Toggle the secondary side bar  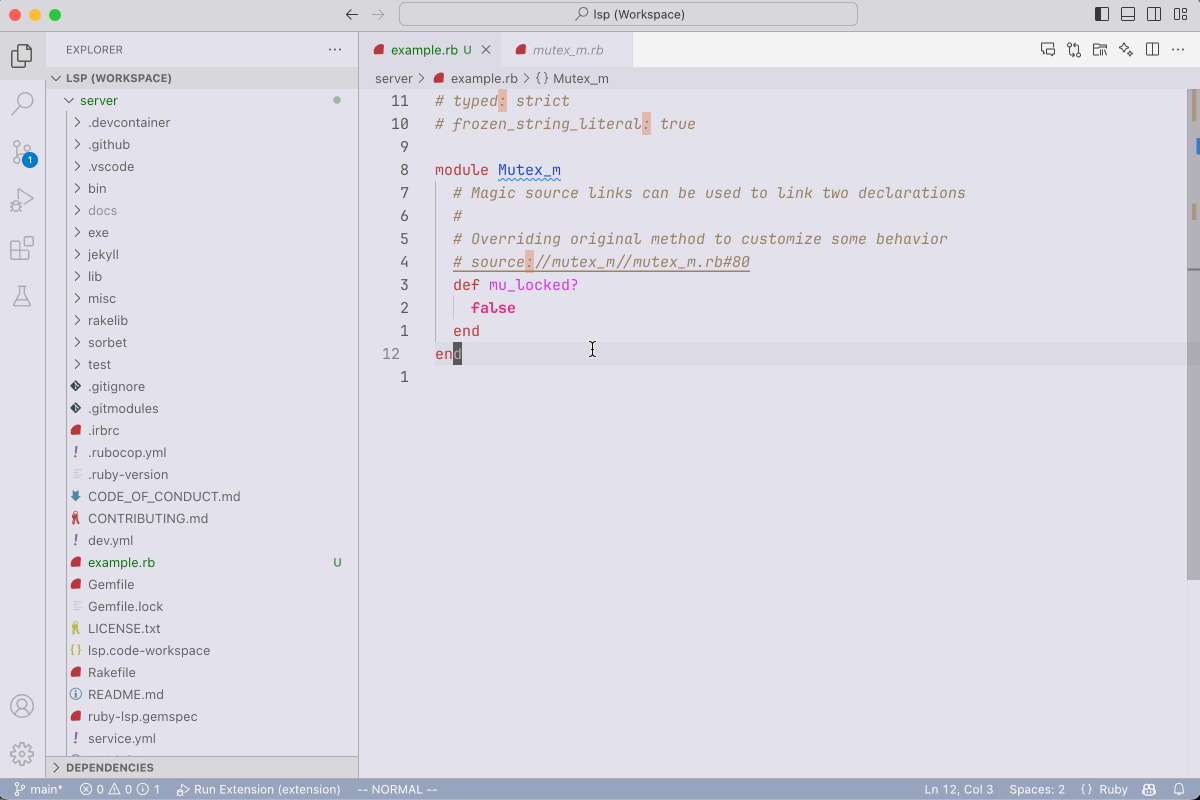coord(1154,15)
